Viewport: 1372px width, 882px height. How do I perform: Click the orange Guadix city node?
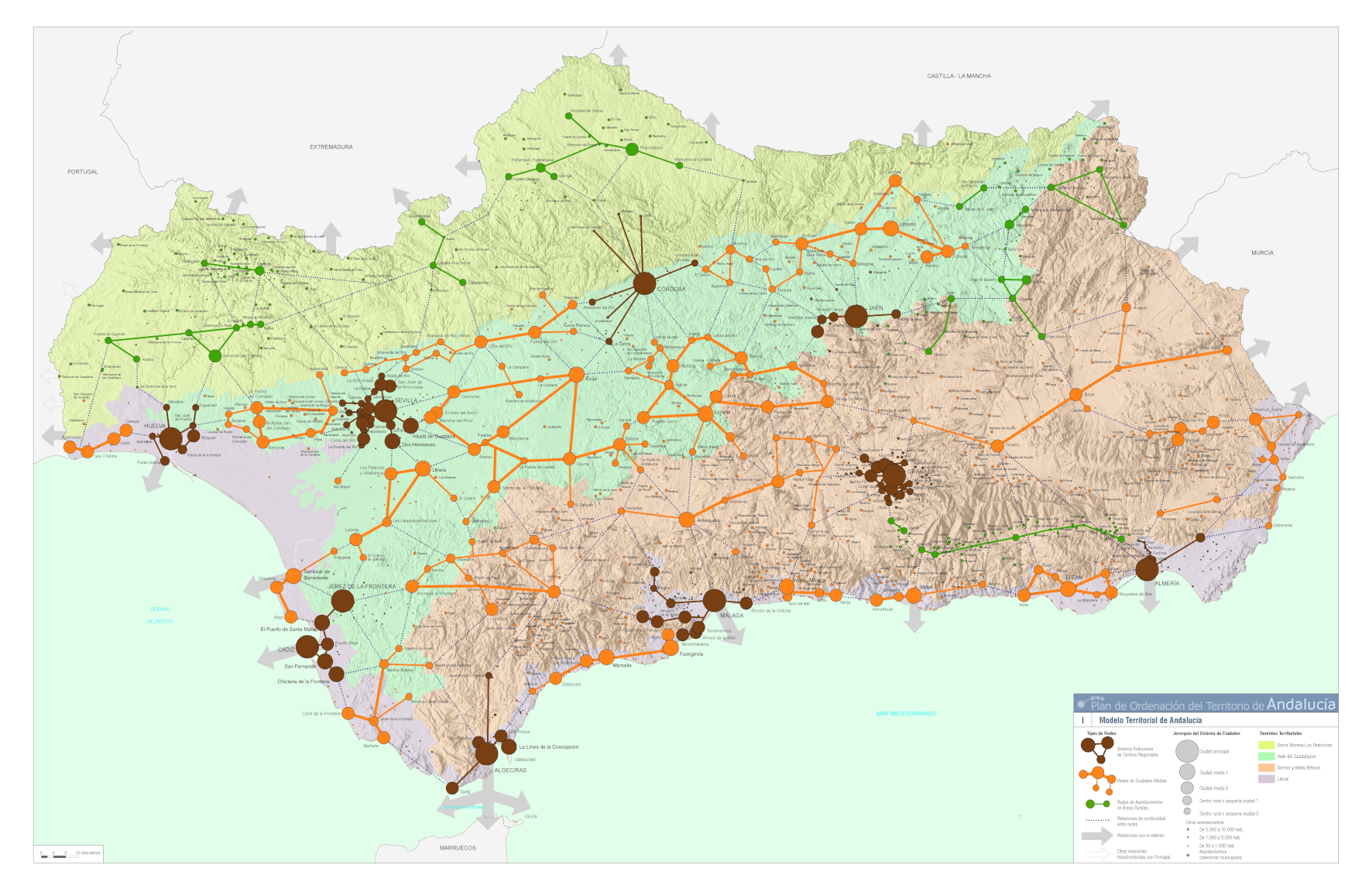997,445
